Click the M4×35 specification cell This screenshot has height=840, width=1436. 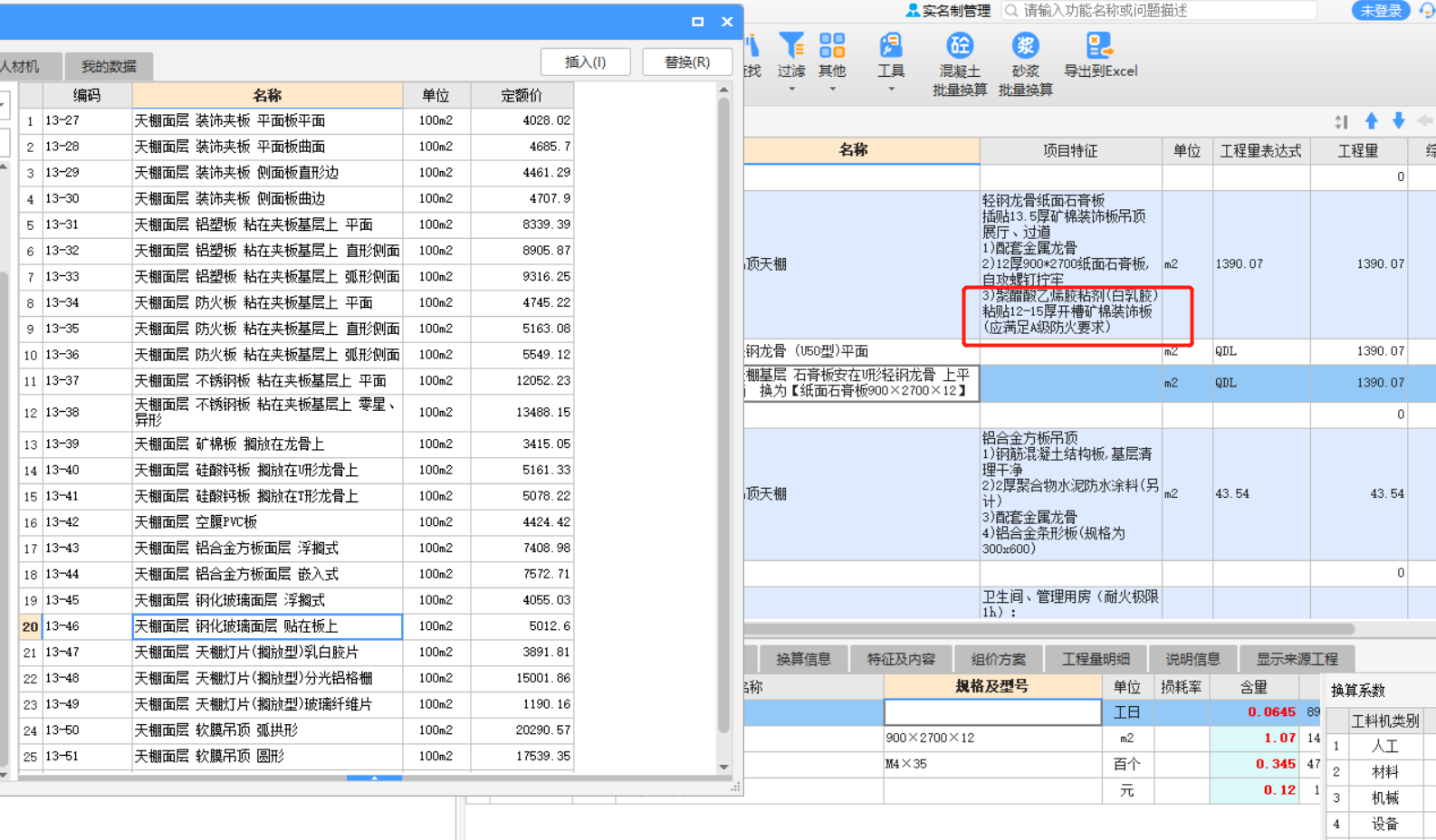pos(992,765)
